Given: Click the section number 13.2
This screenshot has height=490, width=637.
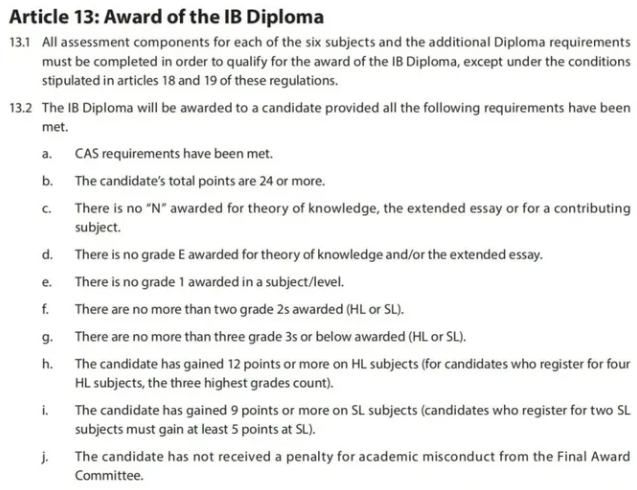Looking at the screenshot, I should pos(20,108).
